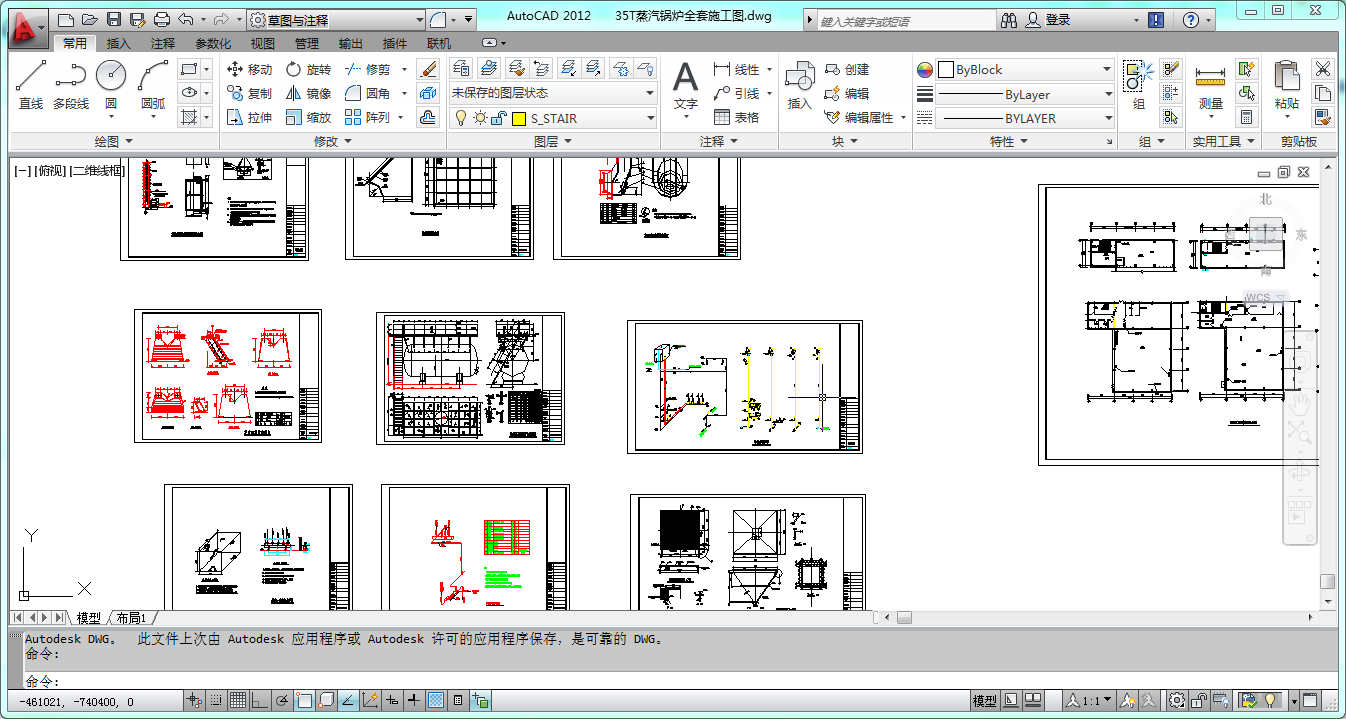Click the 编辑属性 button
This screenshot has width=1346, height=719.
(859, 117)
